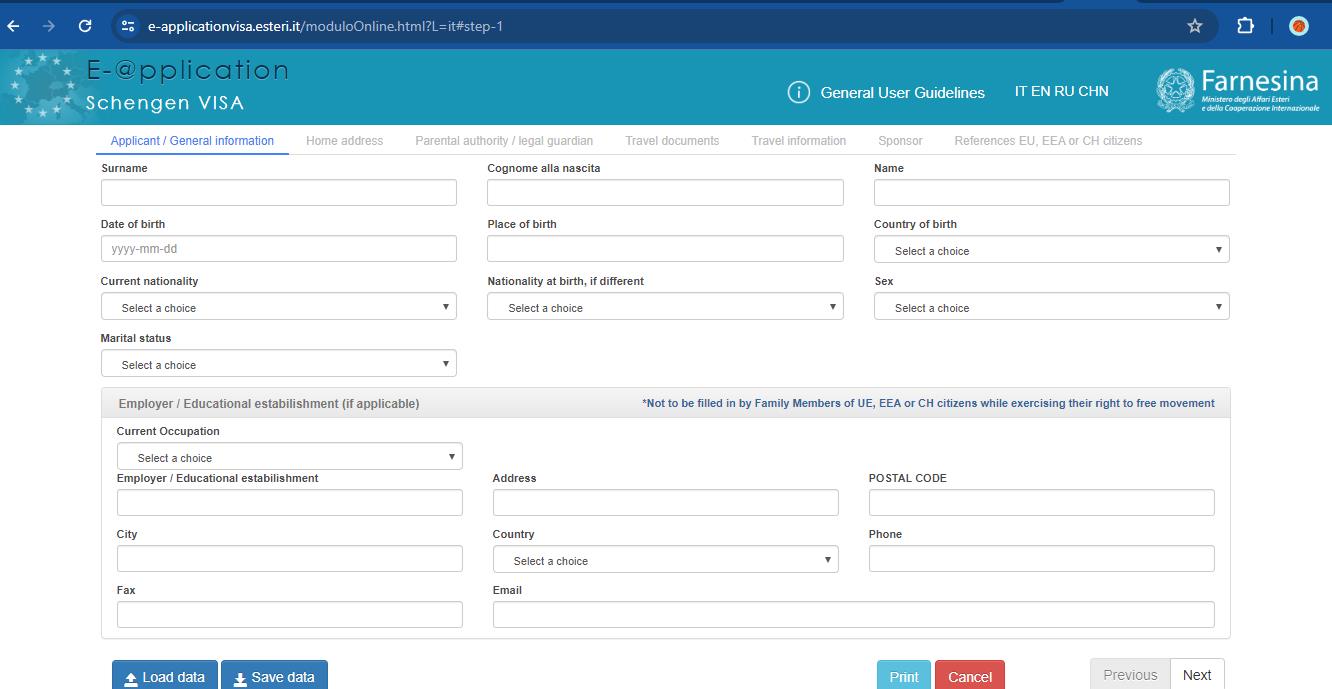The image size is (1332, 689).
Task: Open the Sex selection dropdown
Action: click(1051, 307)
